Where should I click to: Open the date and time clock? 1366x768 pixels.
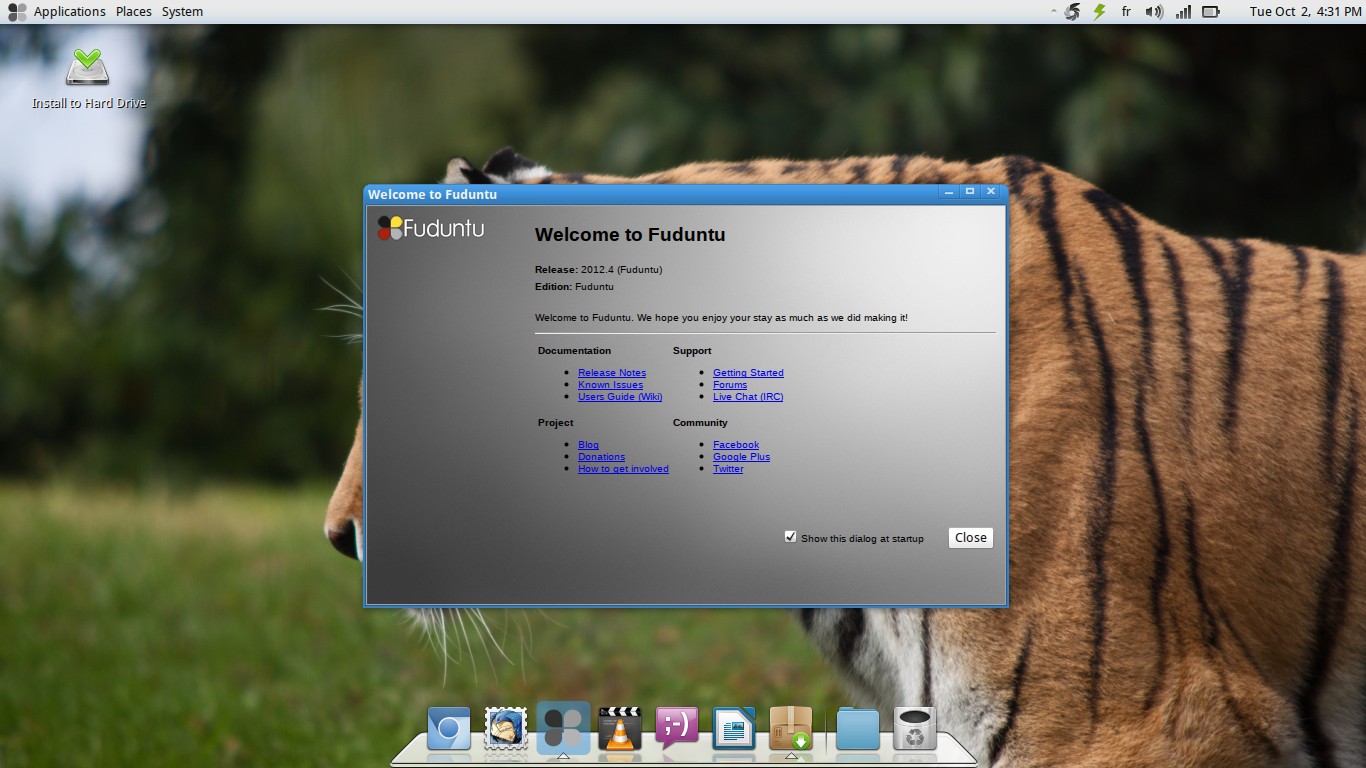[x=1305, y=12]
